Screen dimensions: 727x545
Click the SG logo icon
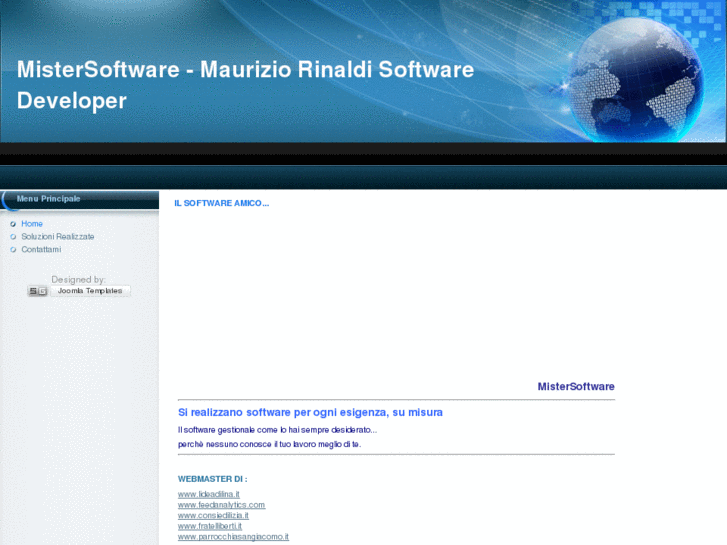(x=38, y=291)
